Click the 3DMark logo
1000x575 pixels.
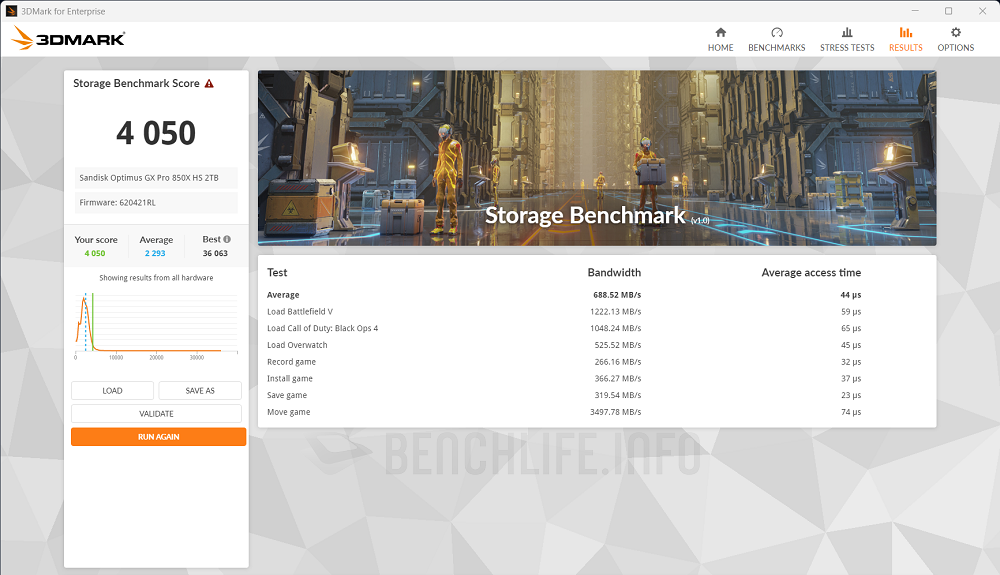[x=68, y=38]
